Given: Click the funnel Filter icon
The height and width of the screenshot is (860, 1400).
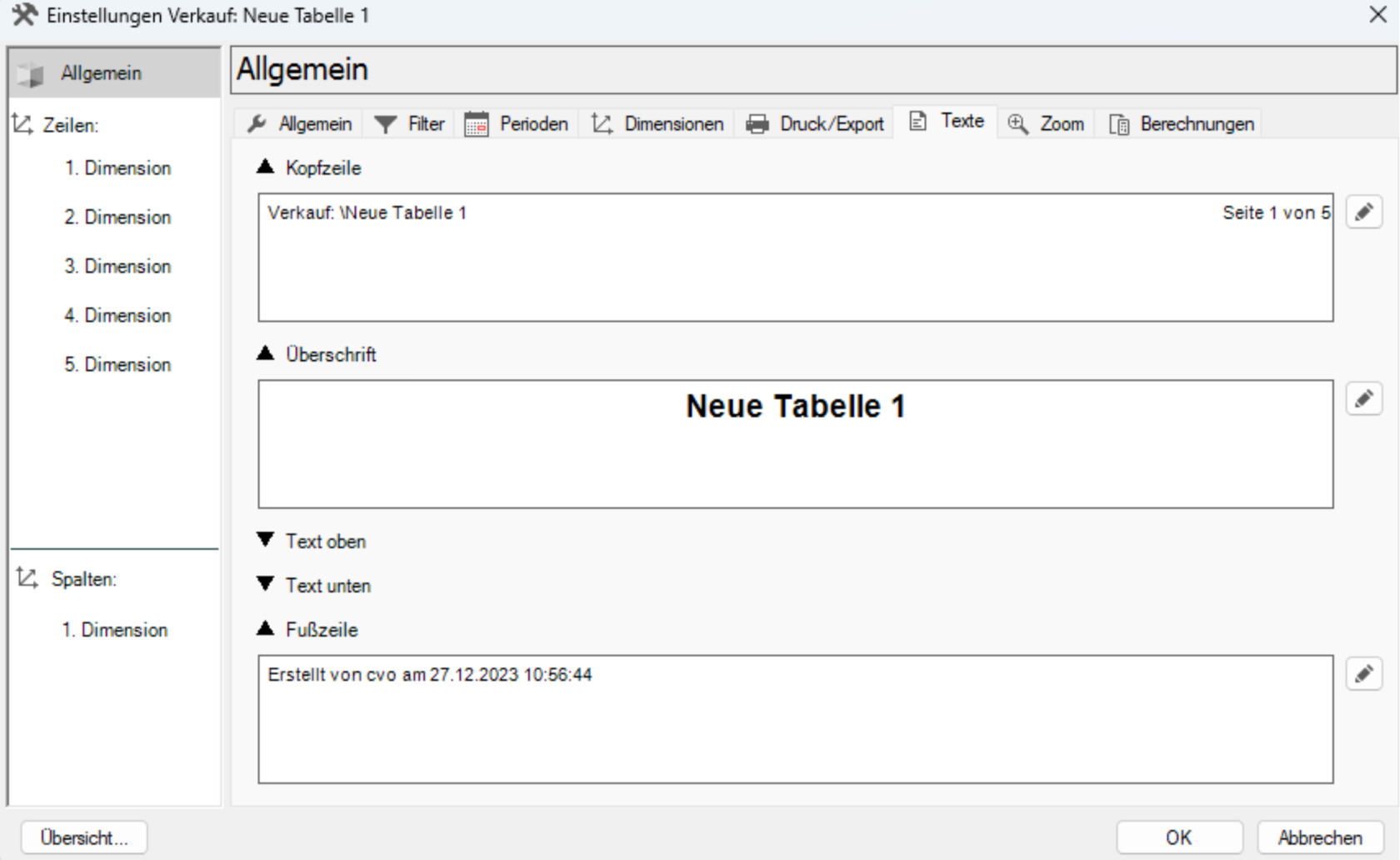Looking at the screenshot, I should pos(385,124).
